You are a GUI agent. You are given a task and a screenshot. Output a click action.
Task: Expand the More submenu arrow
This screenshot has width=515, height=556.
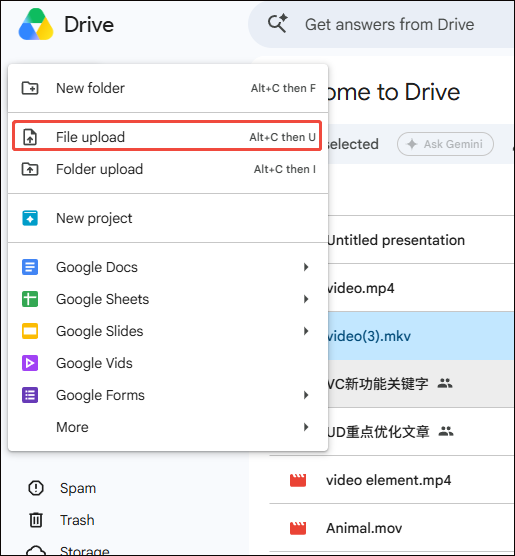click(x=306, y=427)
